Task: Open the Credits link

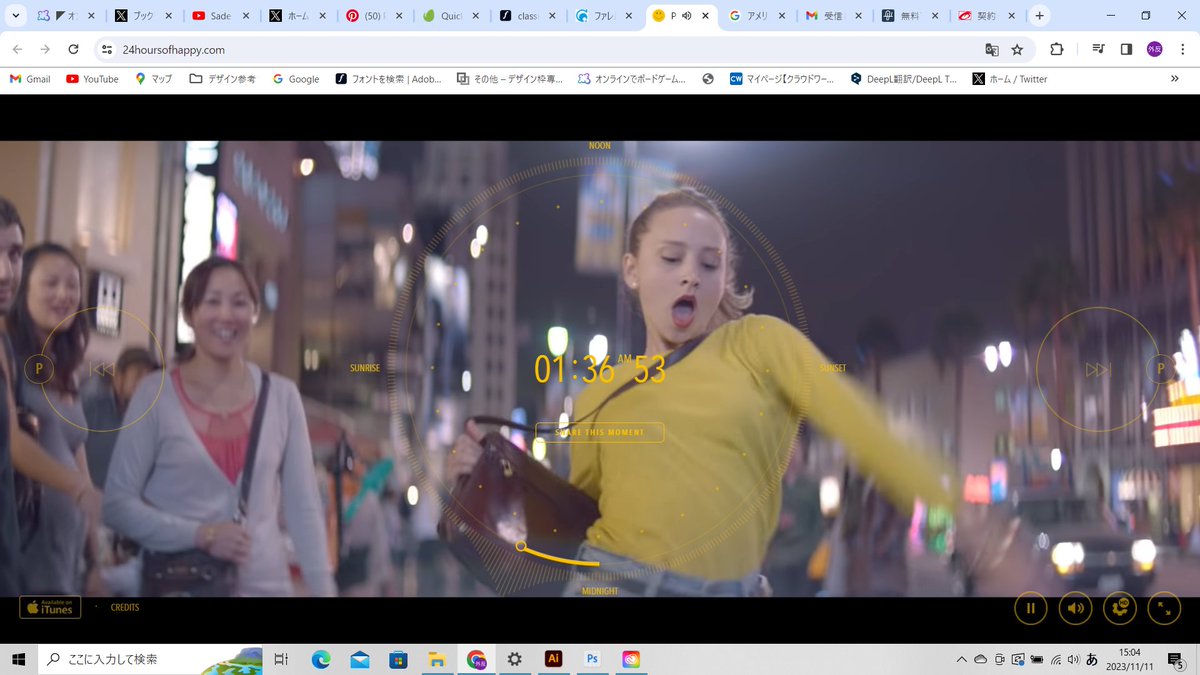Action: point(125,607)
